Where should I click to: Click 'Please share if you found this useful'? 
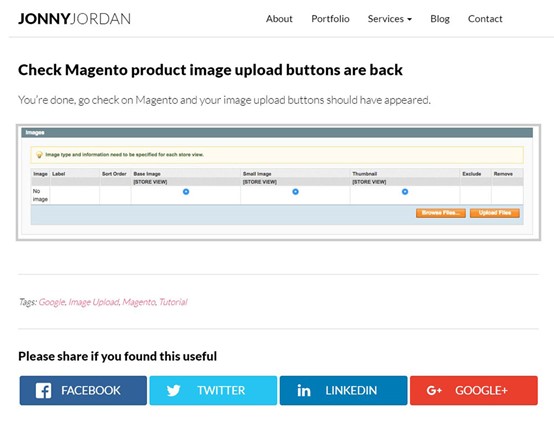tap(117, 356)
